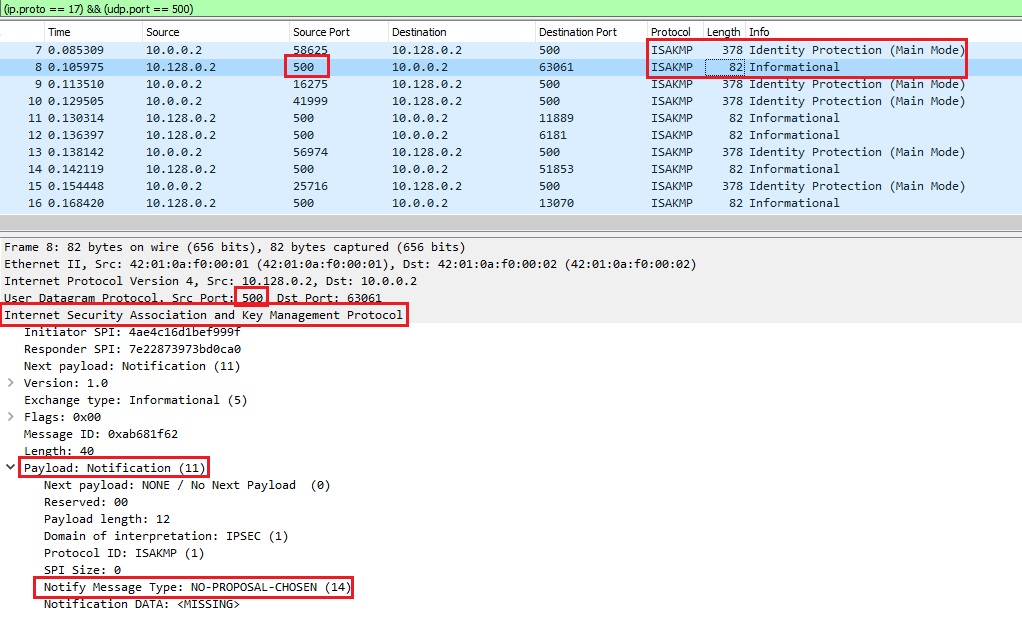Click the packet list horizontal scrollbar
This screenshot has height=624, width=1022.
click(511, 222)
